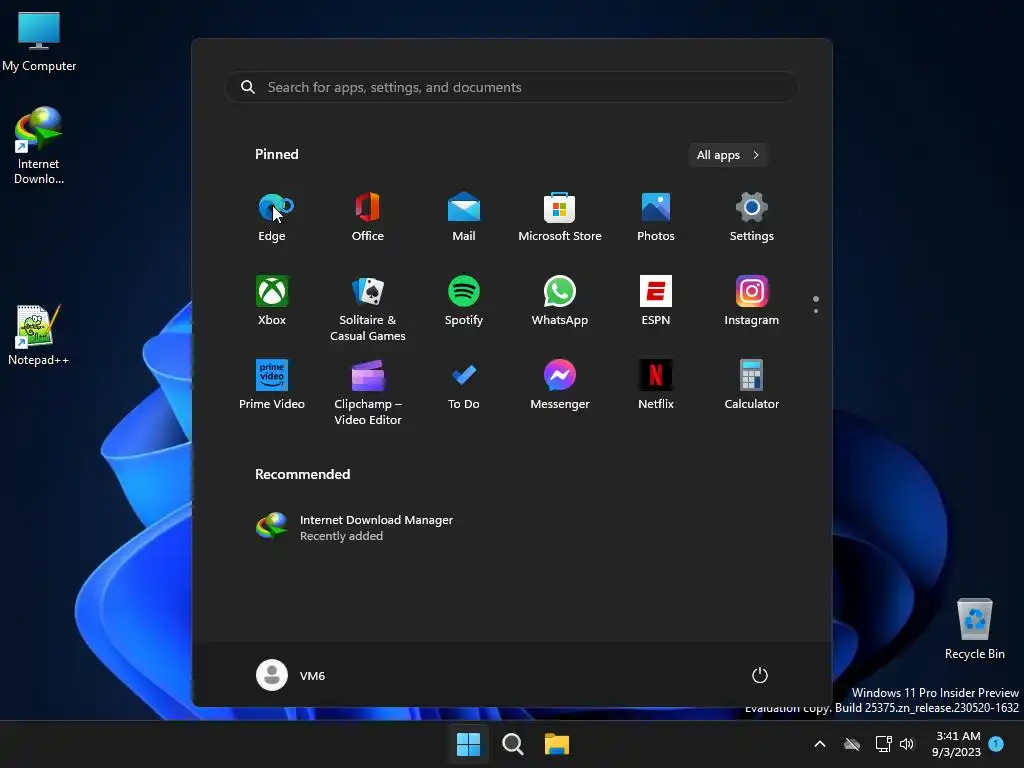
Task: Open taskbar Search
Action: tap(513, 744)
